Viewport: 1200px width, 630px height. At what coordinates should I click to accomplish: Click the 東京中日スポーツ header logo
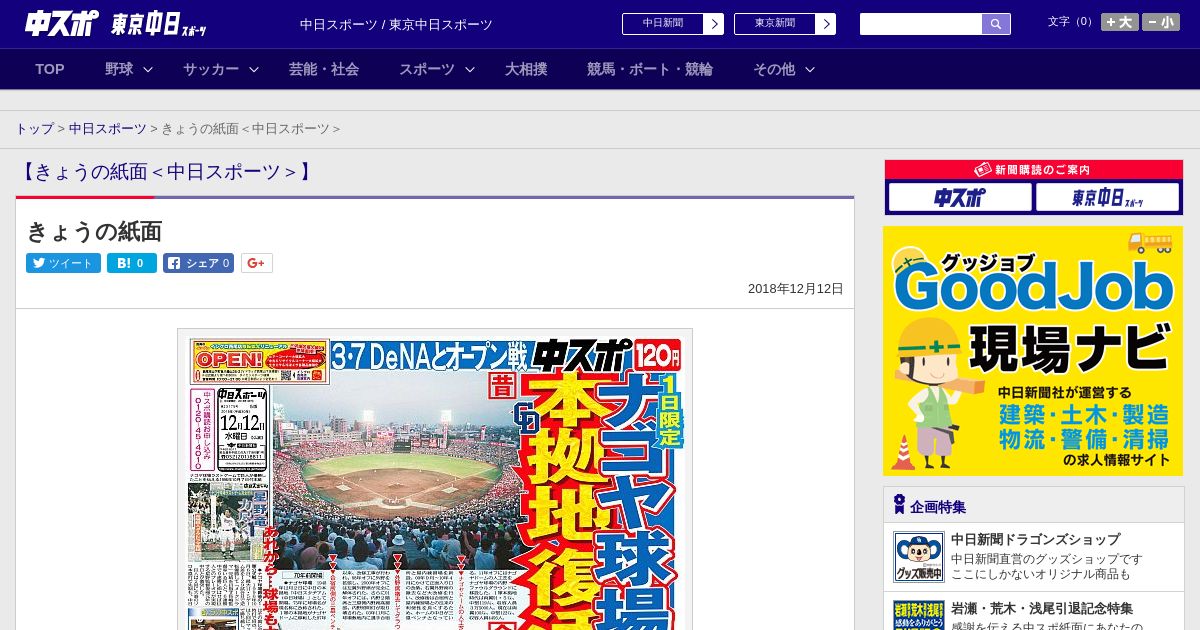(159, 24)
